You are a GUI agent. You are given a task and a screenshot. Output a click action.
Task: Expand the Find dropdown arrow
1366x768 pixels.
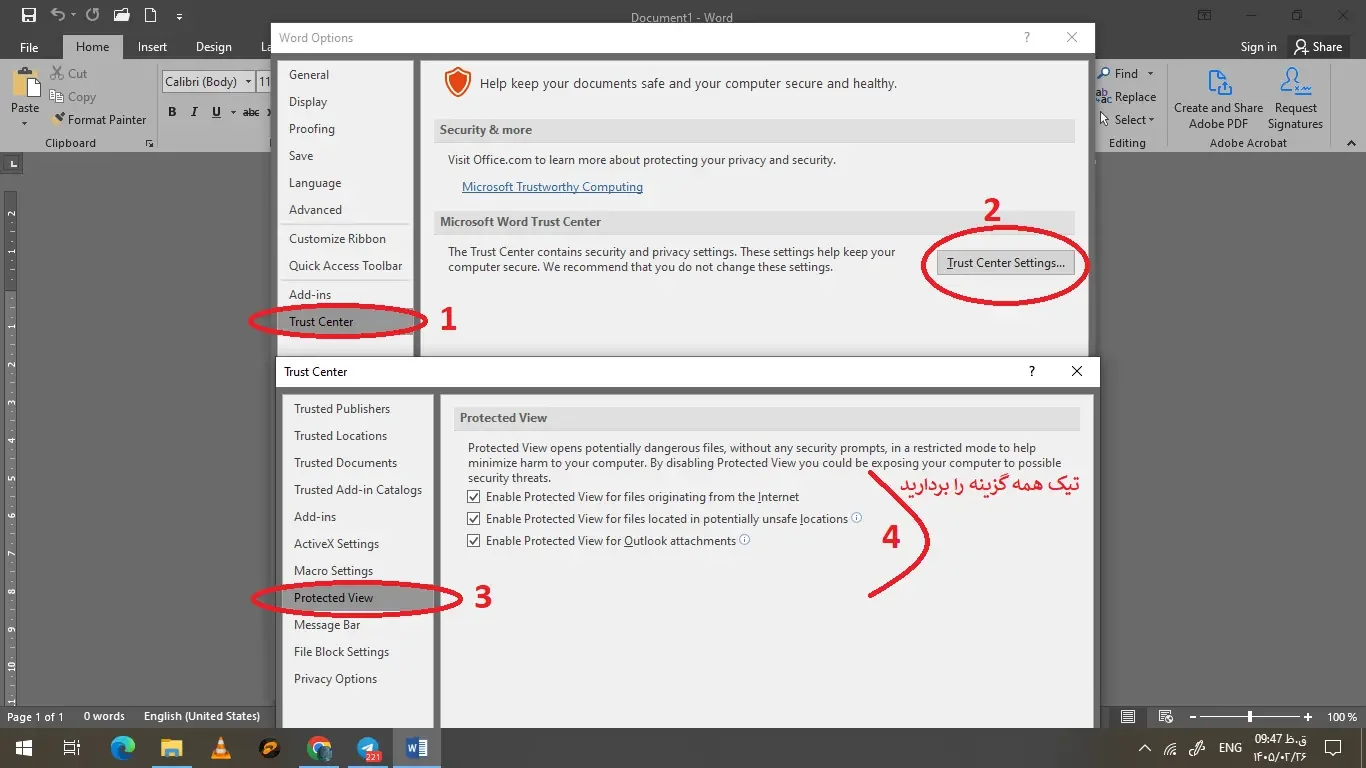[1150, 73]
